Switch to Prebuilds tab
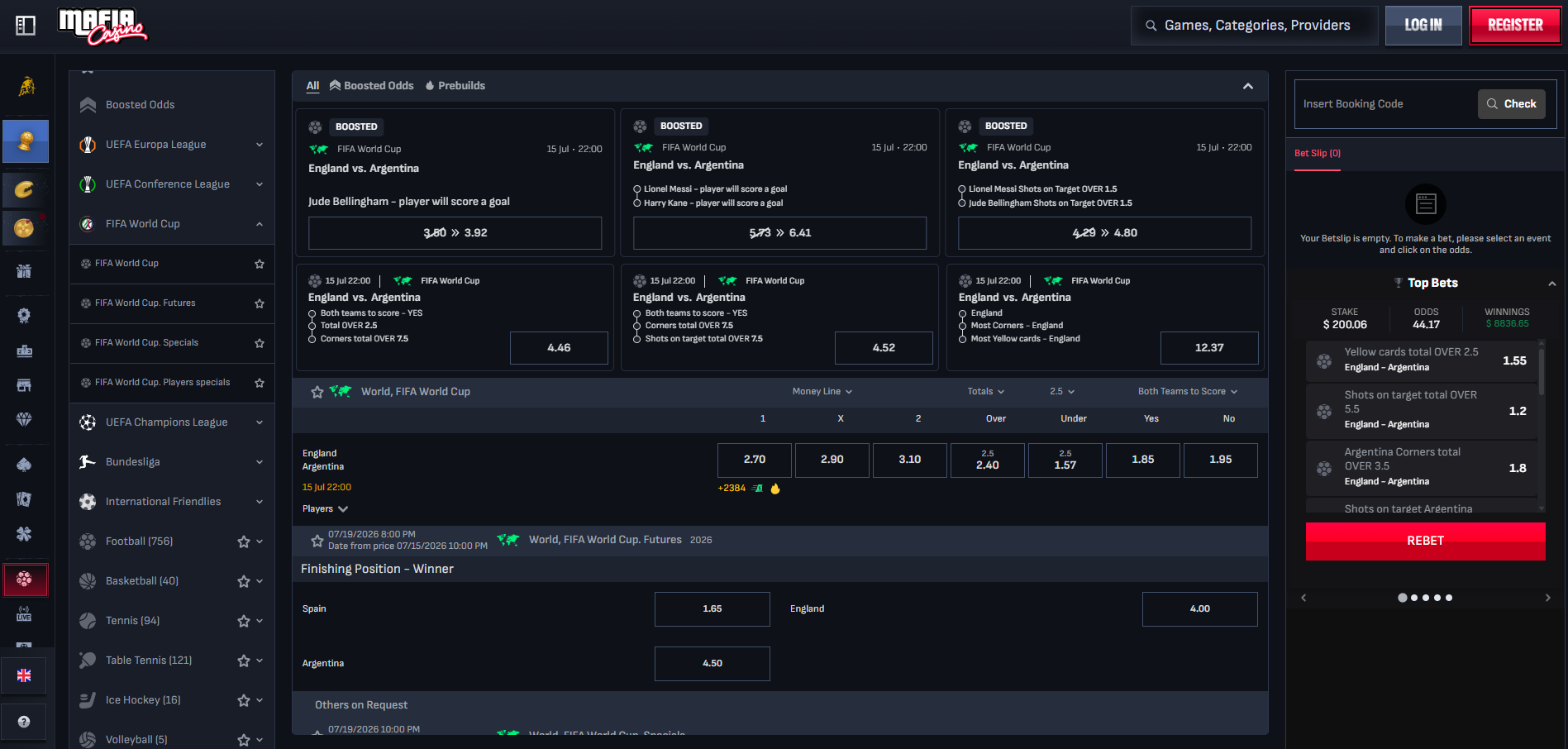Viewport: 1568px width, 749px height. [455, 86]
